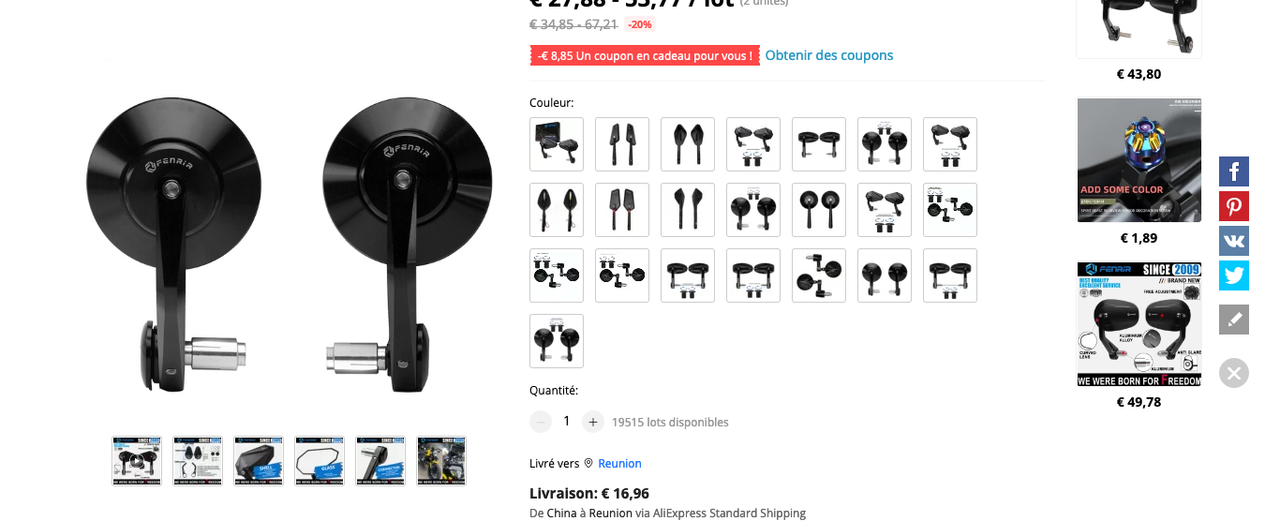
Task: Change delivery destination Reunion link
Action: [x=620, y=463]
